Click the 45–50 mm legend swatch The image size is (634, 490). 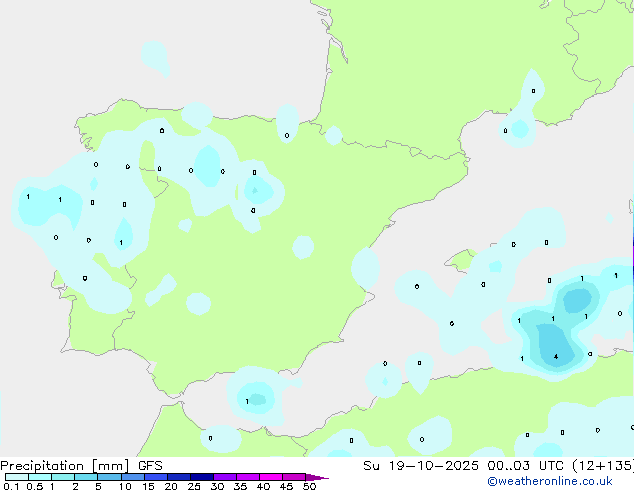point(294,477)
